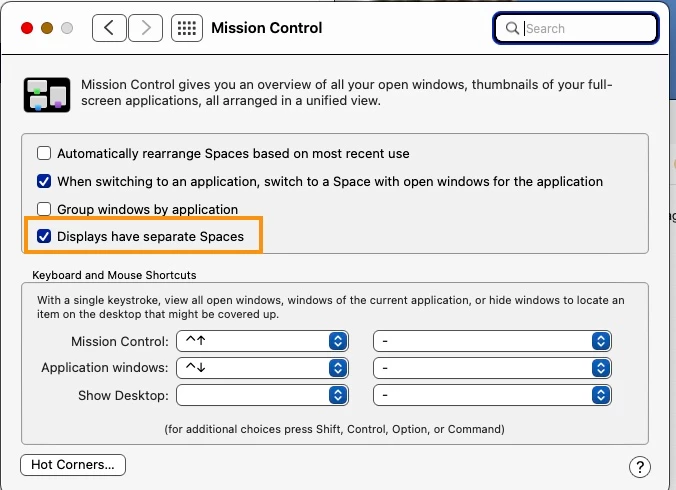This screenshot has height=490, width=676.
Task: Click the single keystroke description text
Action: [x=331, y=307]
